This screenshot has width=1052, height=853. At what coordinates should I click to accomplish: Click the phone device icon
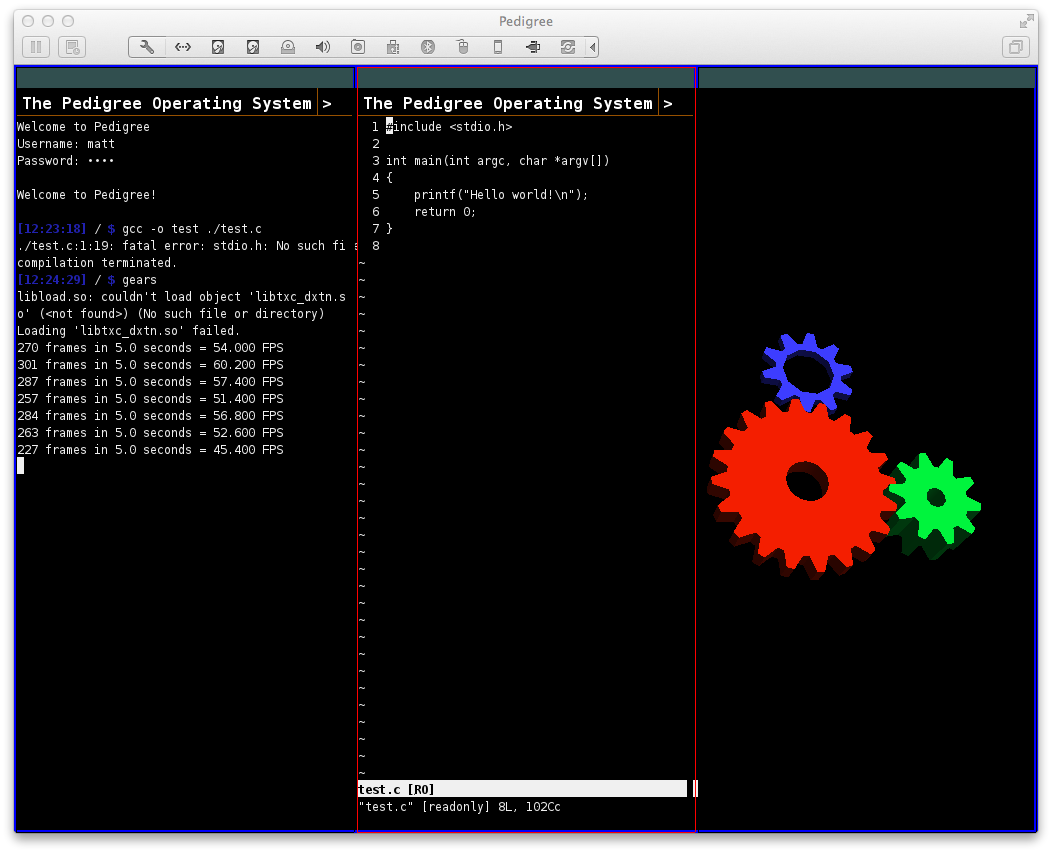tap(498, 47)
